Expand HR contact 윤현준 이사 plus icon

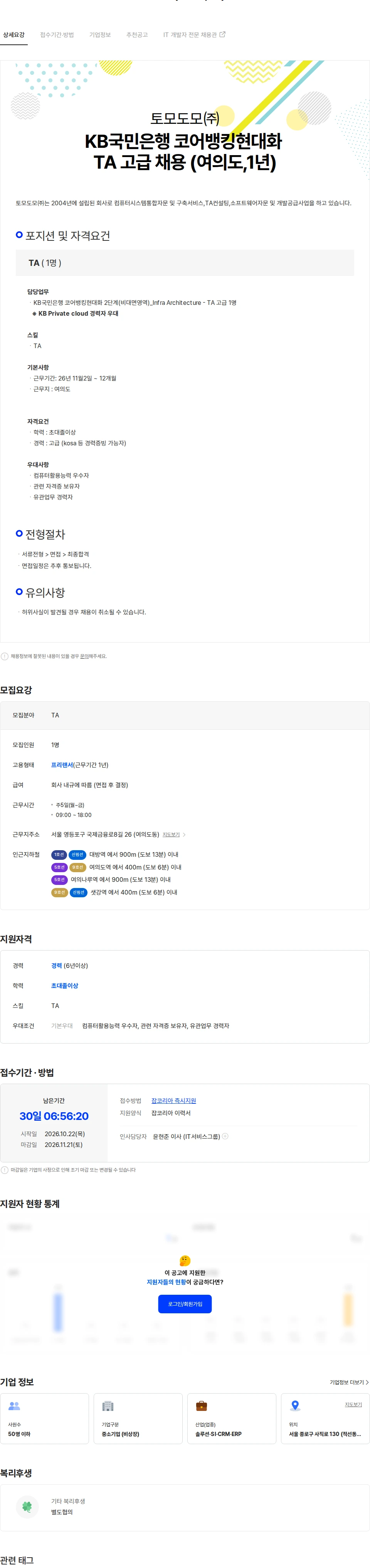tap(225, 1137)
